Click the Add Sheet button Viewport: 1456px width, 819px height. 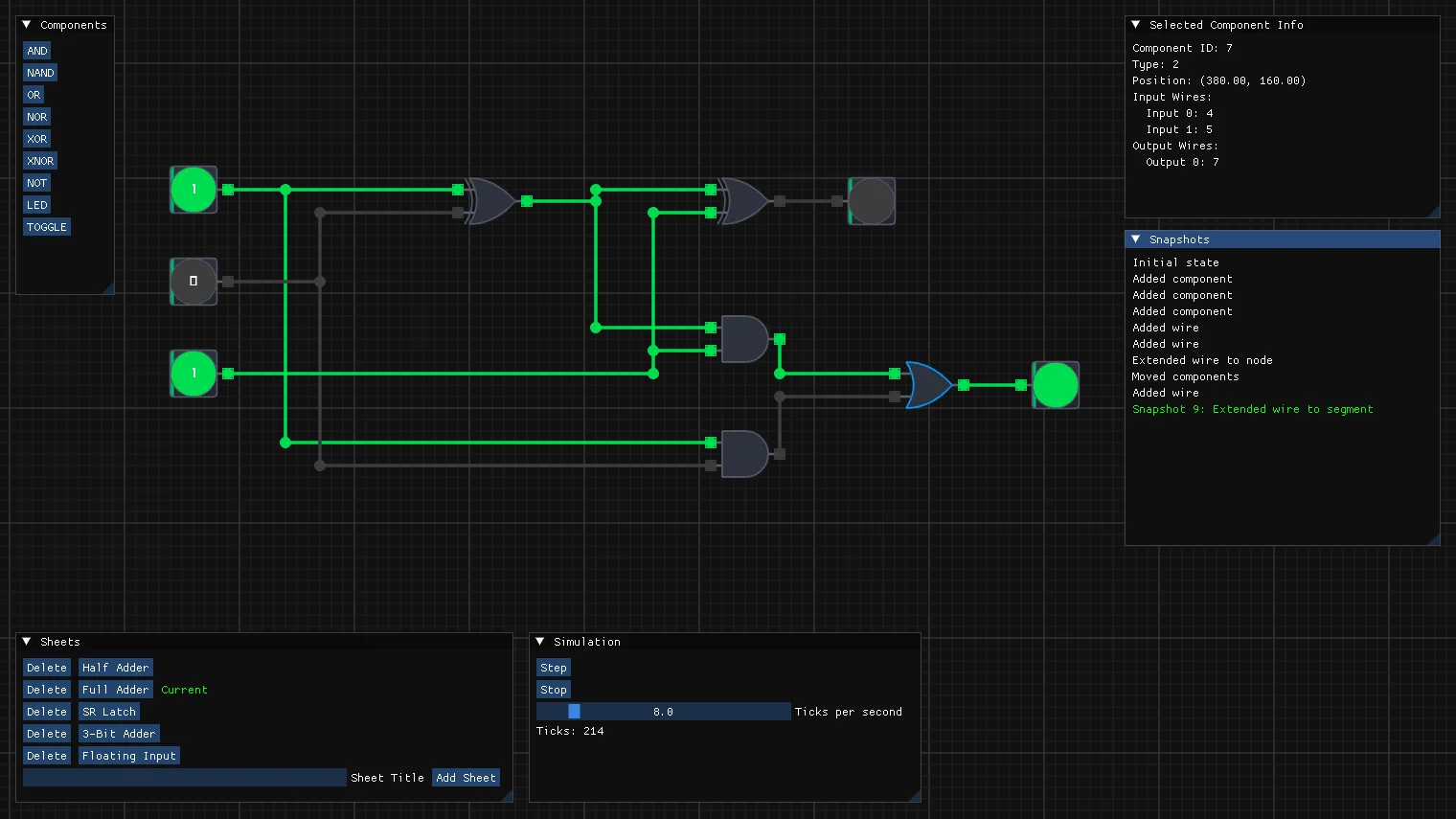coord(466,778)
